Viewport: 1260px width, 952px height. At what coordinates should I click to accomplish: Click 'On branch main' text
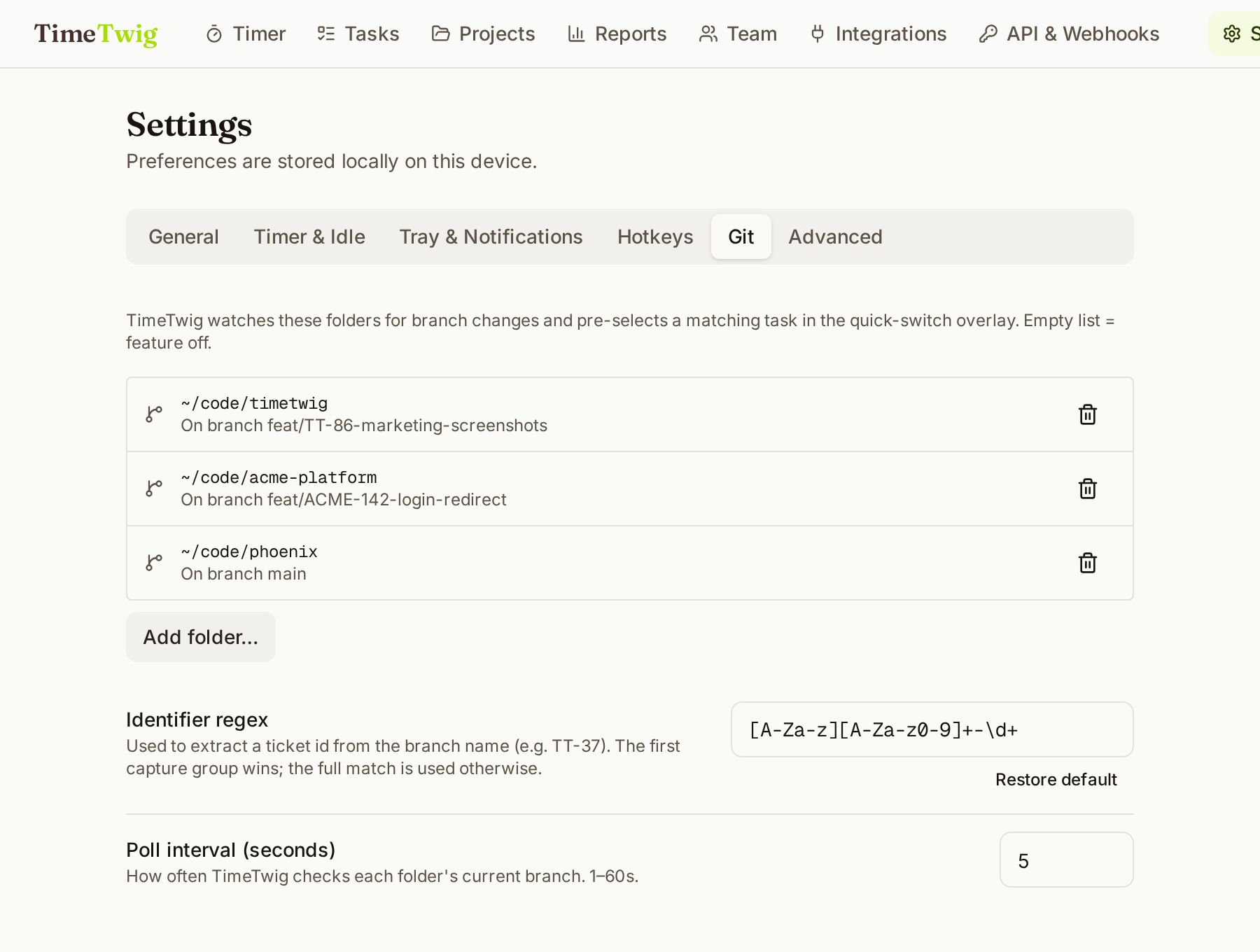coord(244,574)
